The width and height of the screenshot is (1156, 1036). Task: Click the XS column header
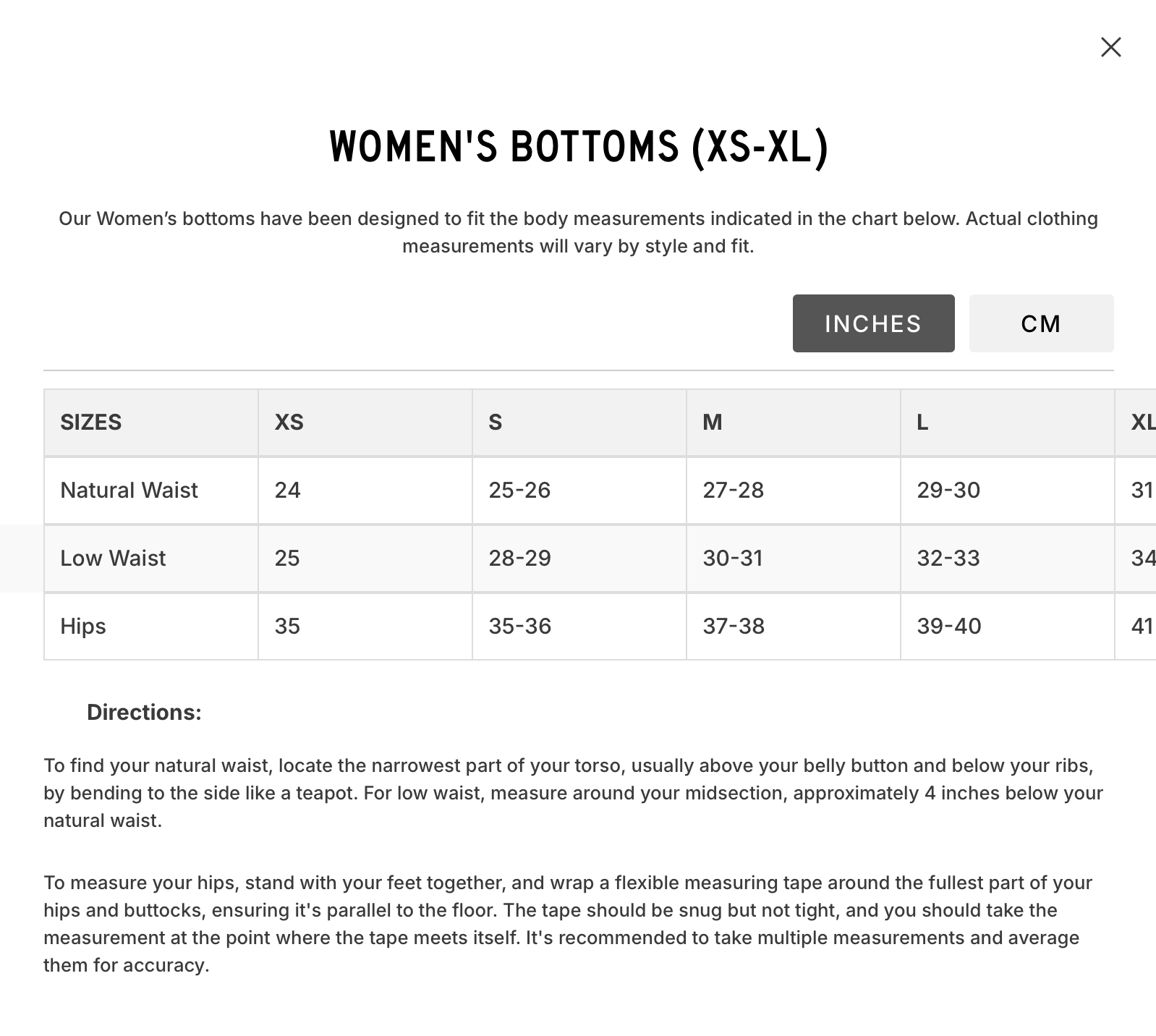coord(289,422)
